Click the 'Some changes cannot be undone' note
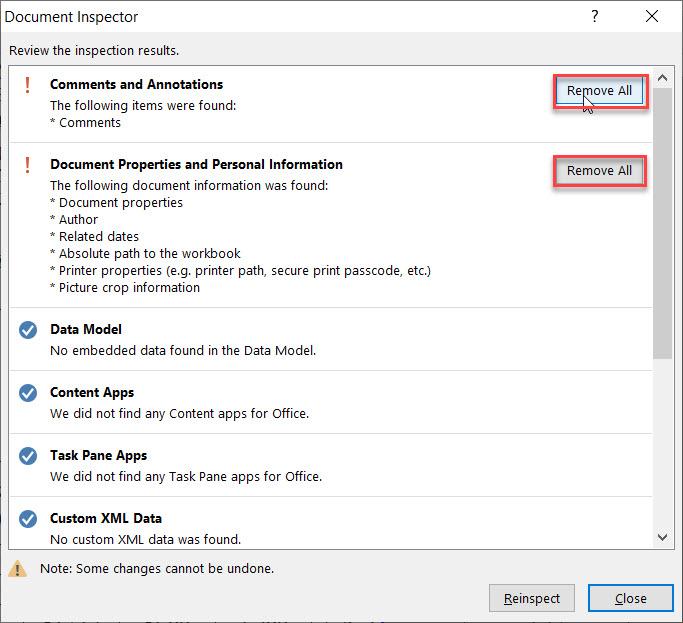 156,569
